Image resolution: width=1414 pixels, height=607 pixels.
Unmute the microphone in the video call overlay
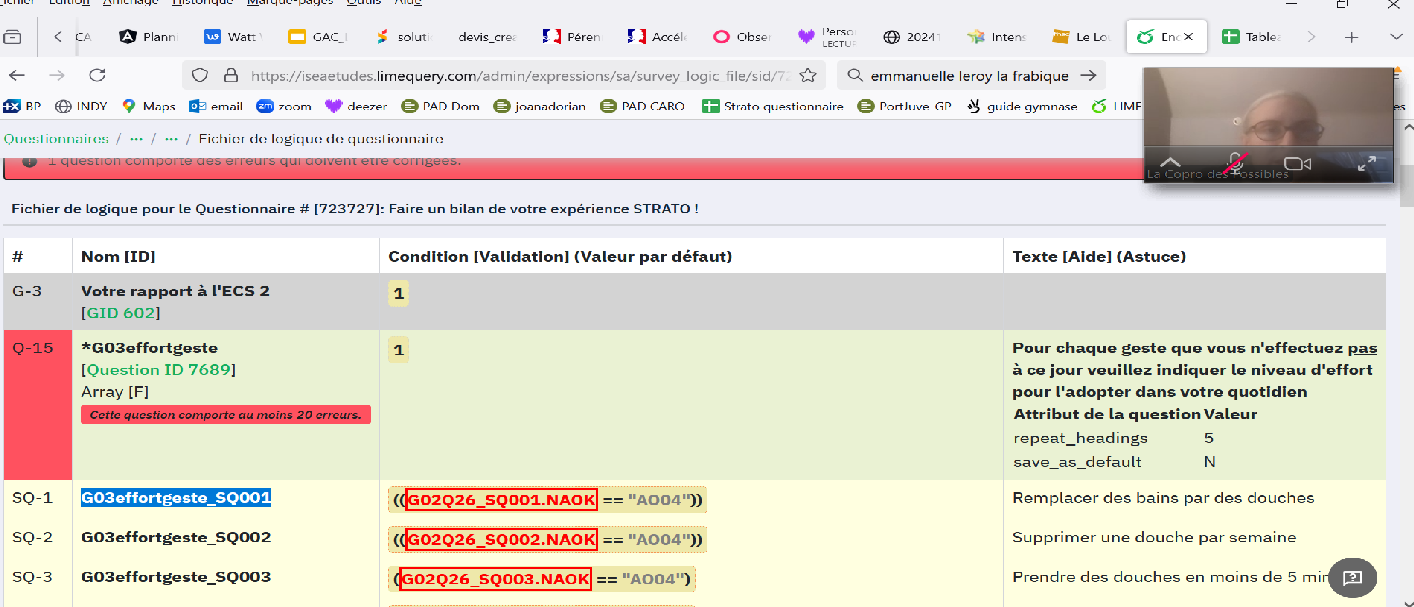click(x=1236, y=163)
